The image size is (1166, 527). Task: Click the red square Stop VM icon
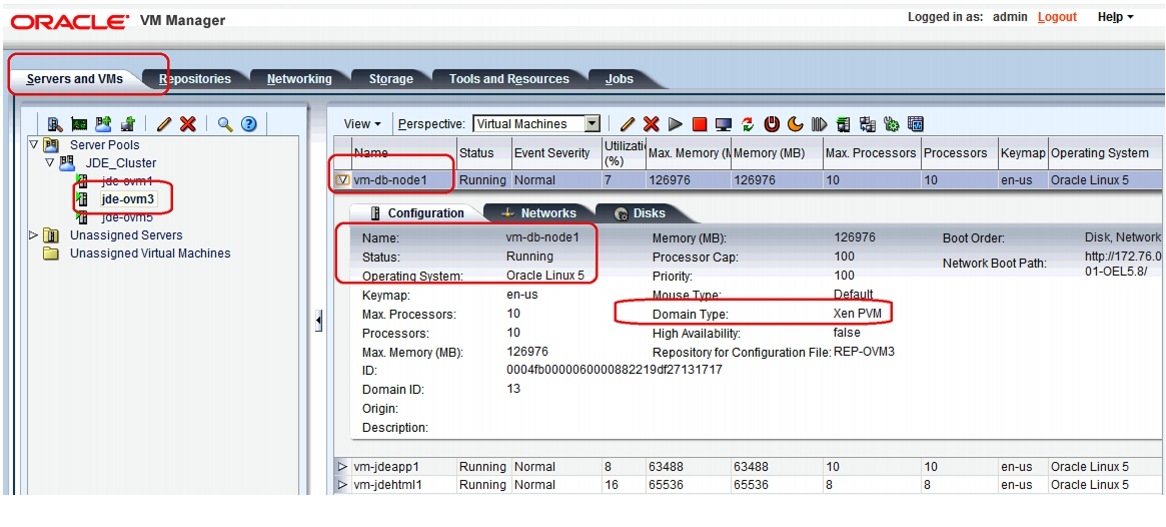pos(699,124)
